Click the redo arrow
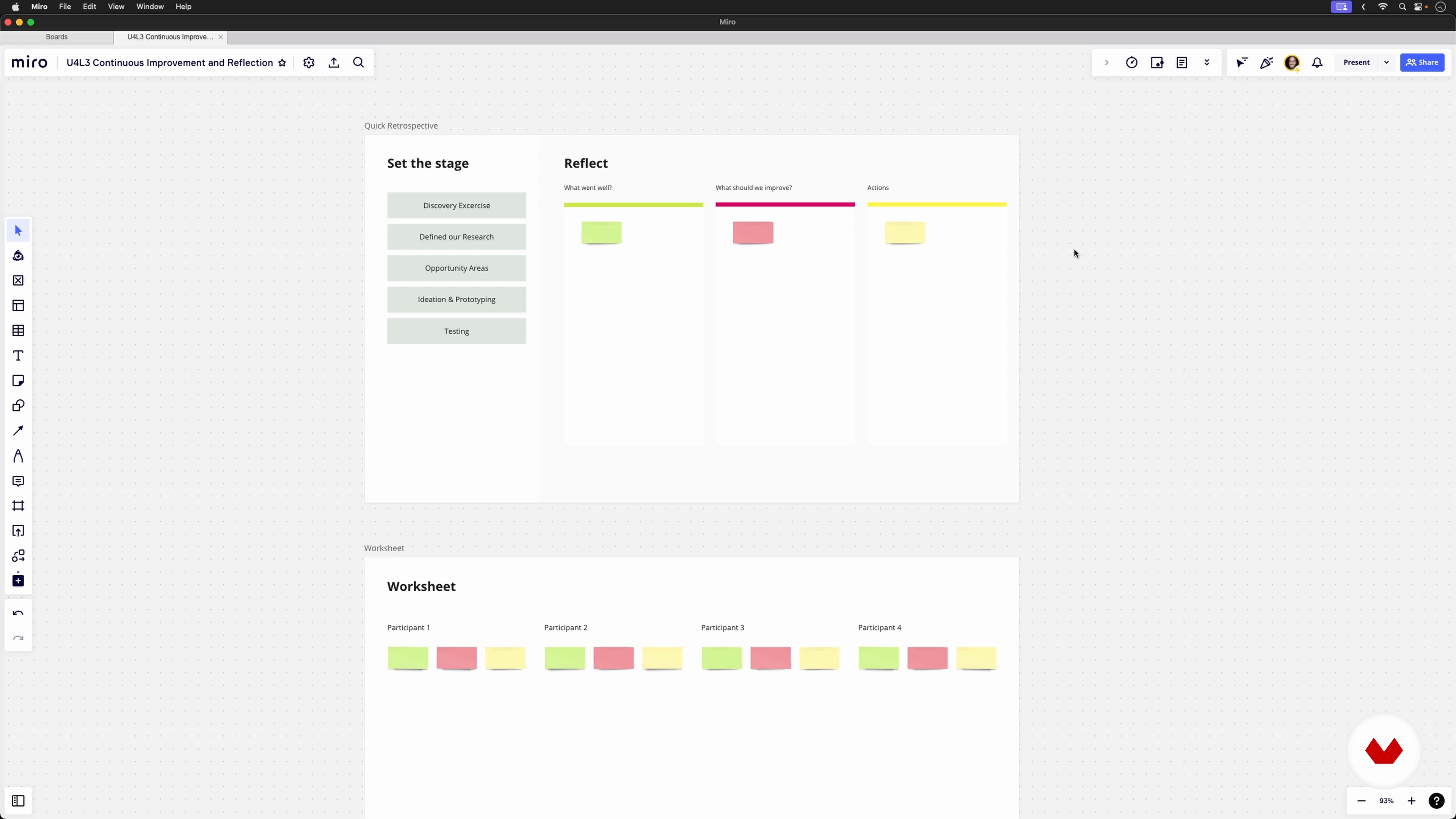 [x=18, y=638]
